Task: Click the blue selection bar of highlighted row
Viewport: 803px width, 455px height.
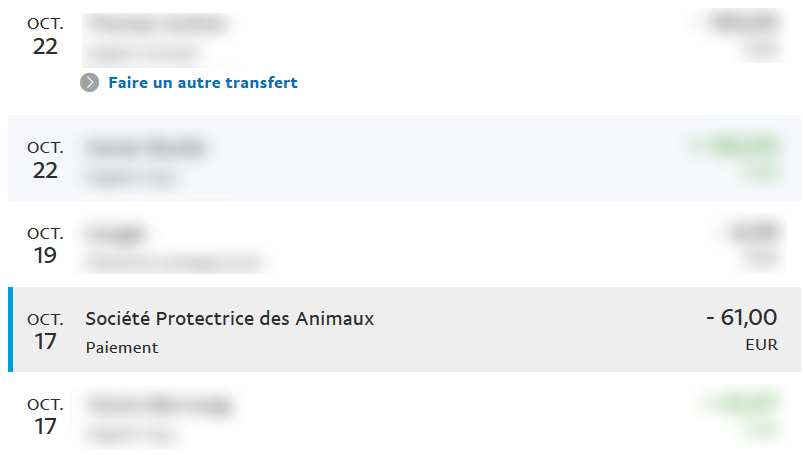Action: coord(11,329)
